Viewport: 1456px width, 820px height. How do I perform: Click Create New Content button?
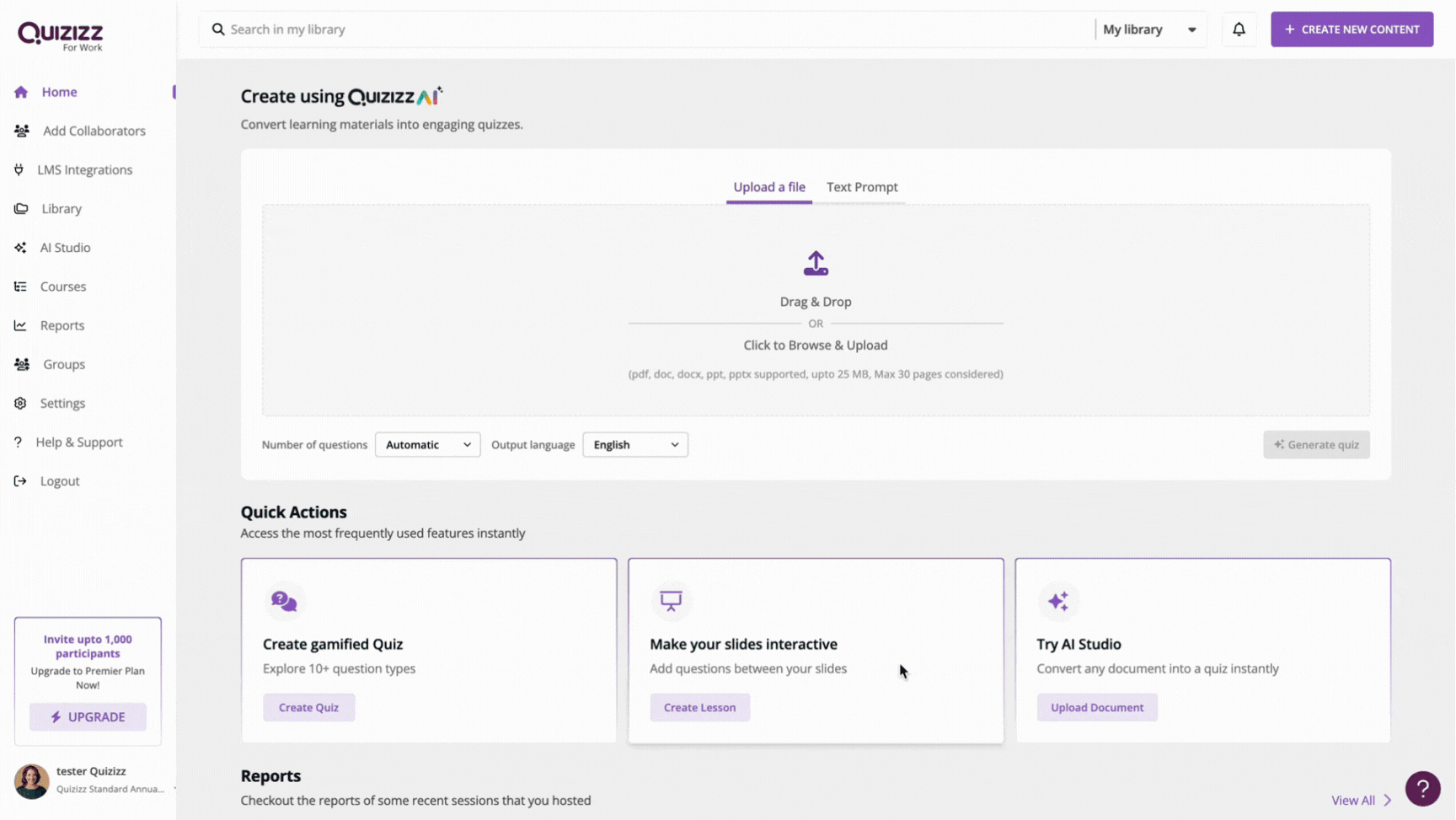(x=1352, y=29)
